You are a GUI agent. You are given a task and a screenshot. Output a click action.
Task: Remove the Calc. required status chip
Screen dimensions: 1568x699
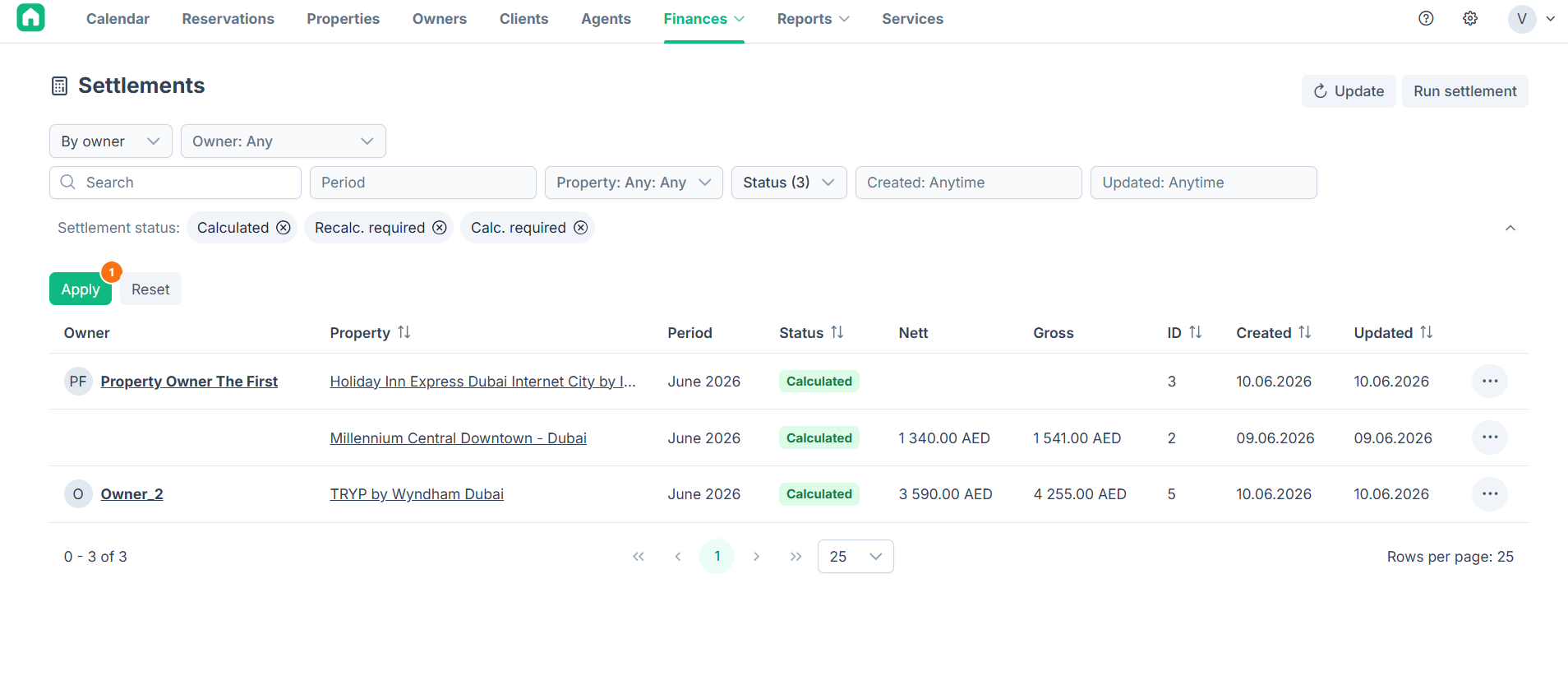(581, 228)
